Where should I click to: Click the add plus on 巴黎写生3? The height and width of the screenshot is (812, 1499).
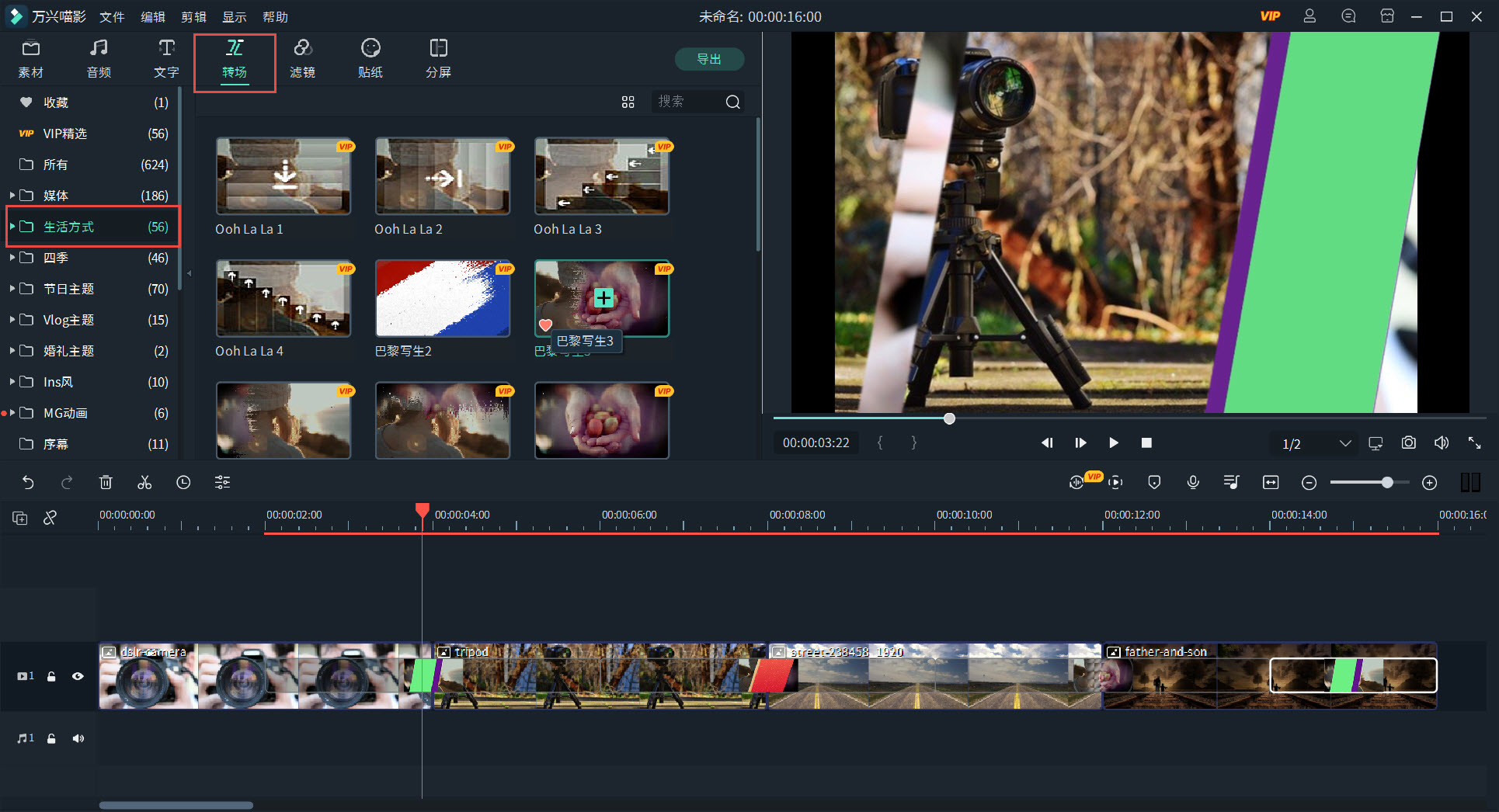603,297
